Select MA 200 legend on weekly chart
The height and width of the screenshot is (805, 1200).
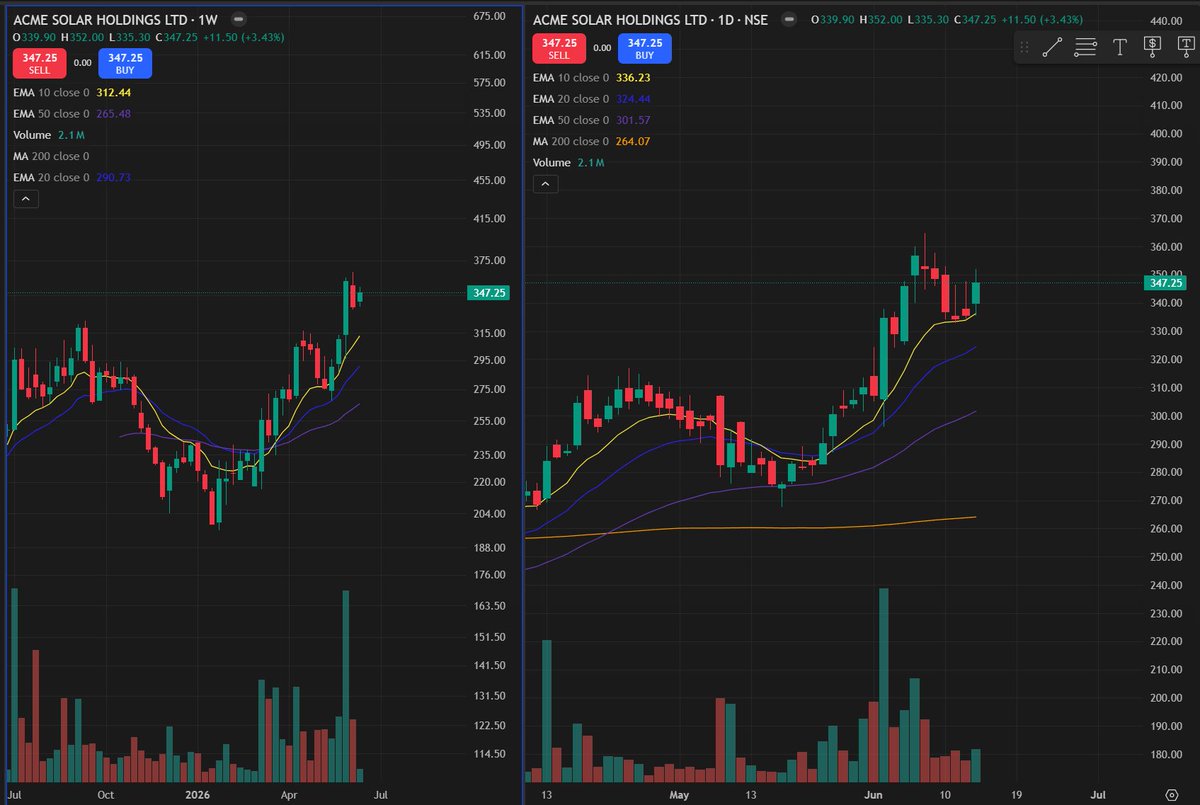click(x=51, y=156)
